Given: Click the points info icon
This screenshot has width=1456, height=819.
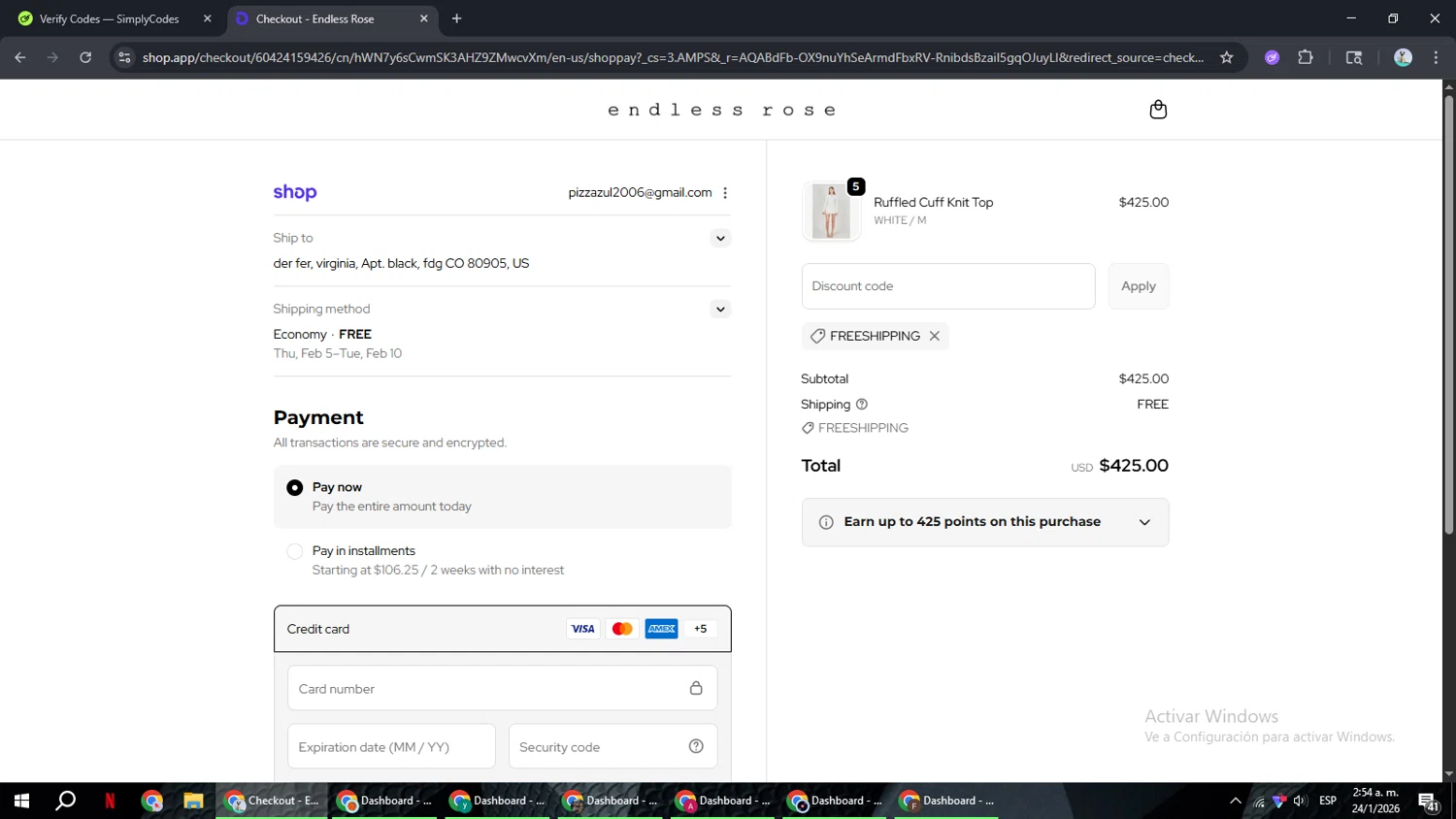Looking at the screenshot, I should (826, 522).
